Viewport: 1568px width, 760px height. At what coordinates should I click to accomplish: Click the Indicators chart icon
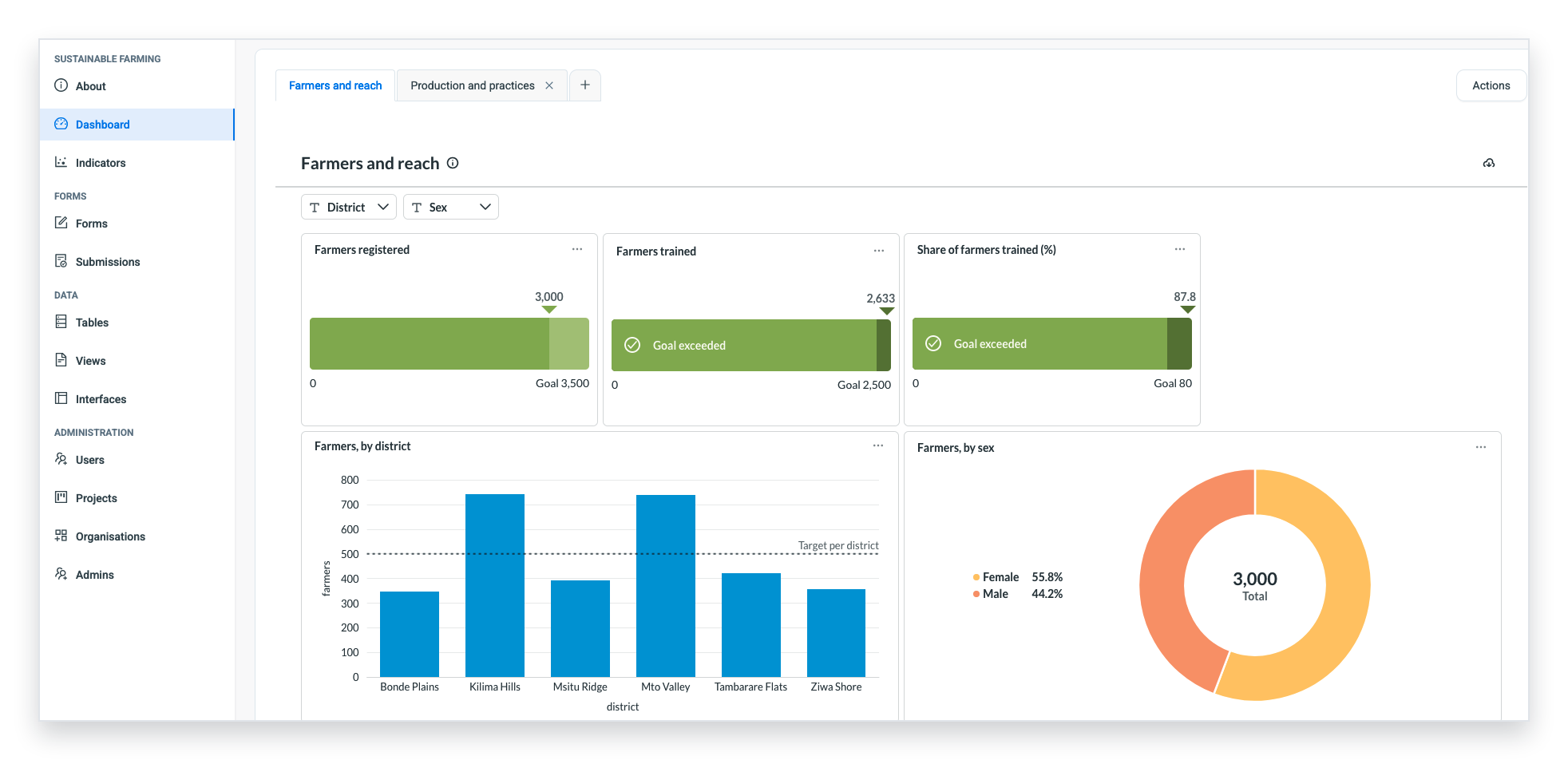(61, 162)
